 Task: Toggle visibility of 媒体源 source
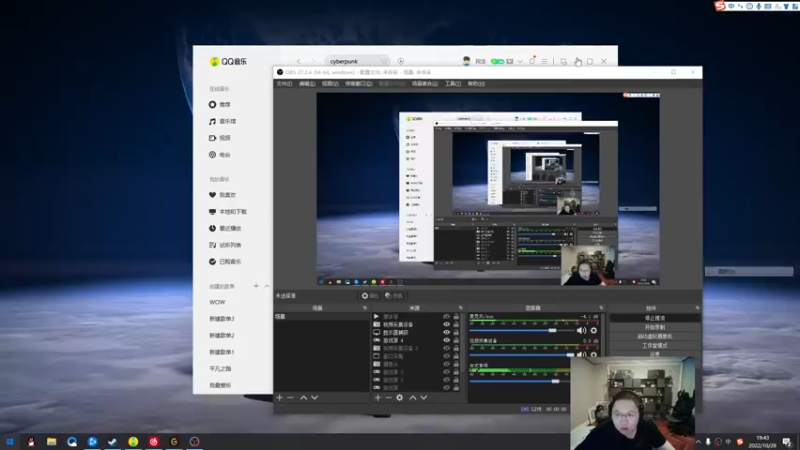point(446,316)
